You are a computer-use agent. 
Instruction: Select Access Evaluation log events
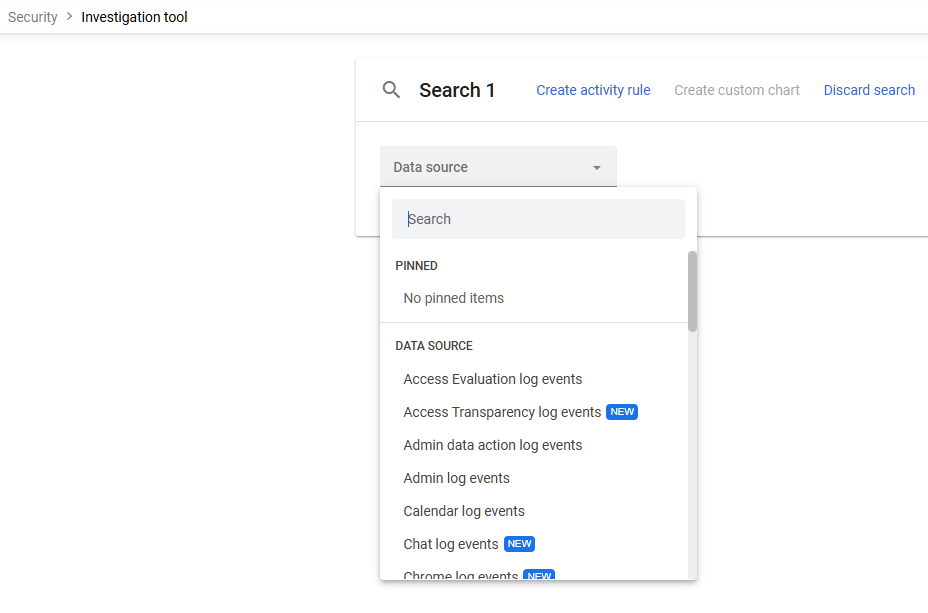492,379
